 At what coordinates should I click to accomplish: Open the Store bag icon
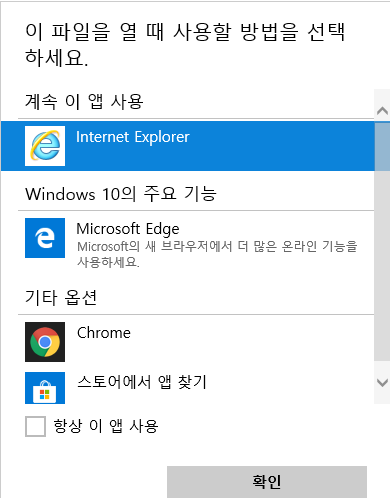pyautogui.click(x=45, y=388)
